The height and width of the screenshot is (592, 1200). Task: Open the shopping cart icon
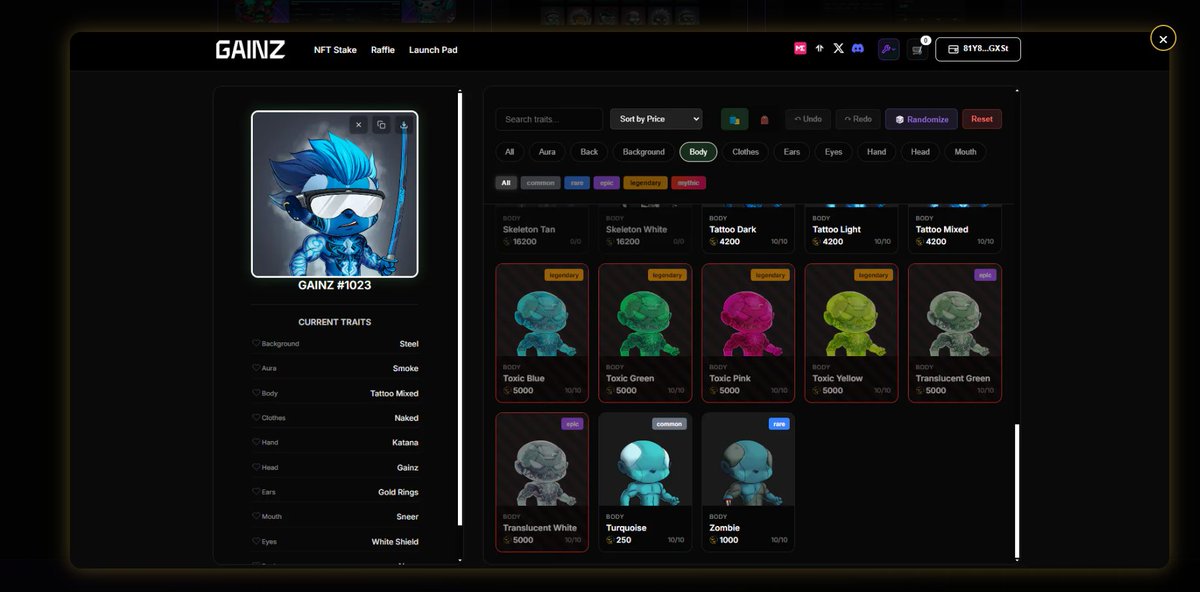pos(917,49)
